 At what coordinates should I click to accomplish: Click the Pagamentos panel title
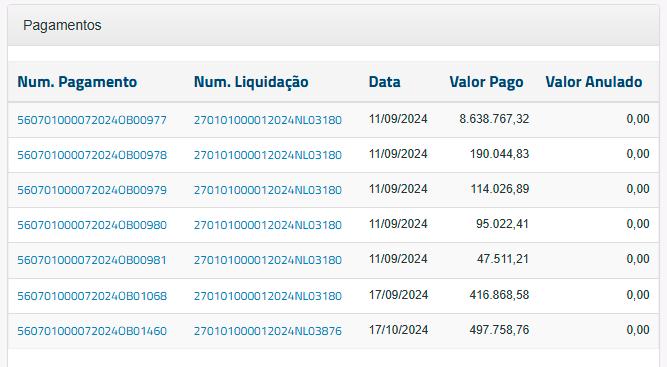[x=62, y=25]
